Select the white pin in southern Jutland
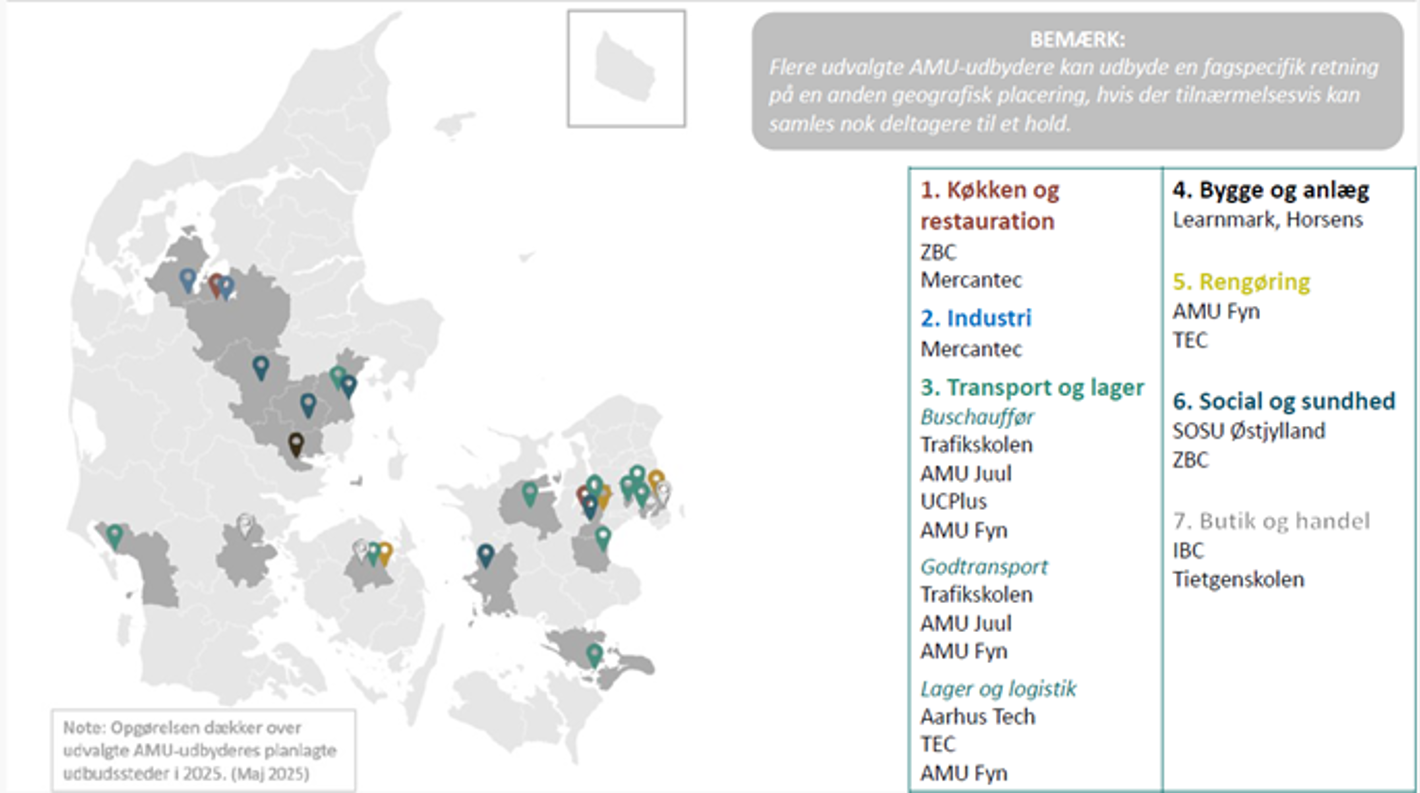 pos(245,524)
